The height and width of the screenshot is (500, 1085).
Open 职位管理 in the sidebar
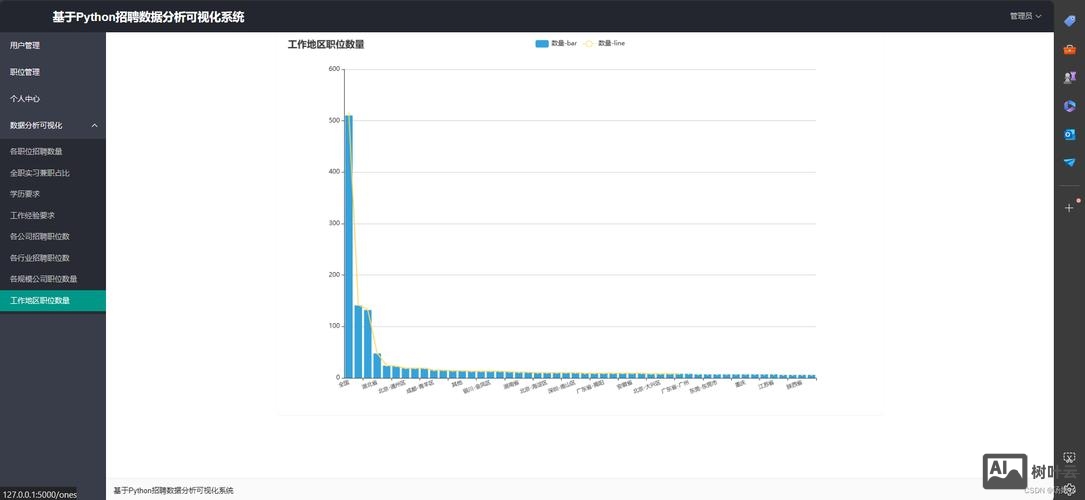[25, 72]
